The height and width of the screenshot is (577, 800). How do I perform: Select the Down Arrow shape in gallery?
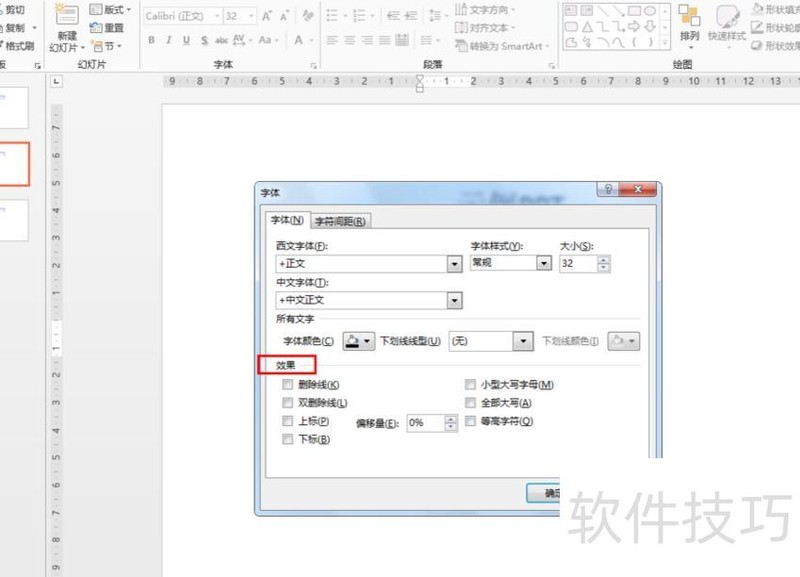coord(650,27)
